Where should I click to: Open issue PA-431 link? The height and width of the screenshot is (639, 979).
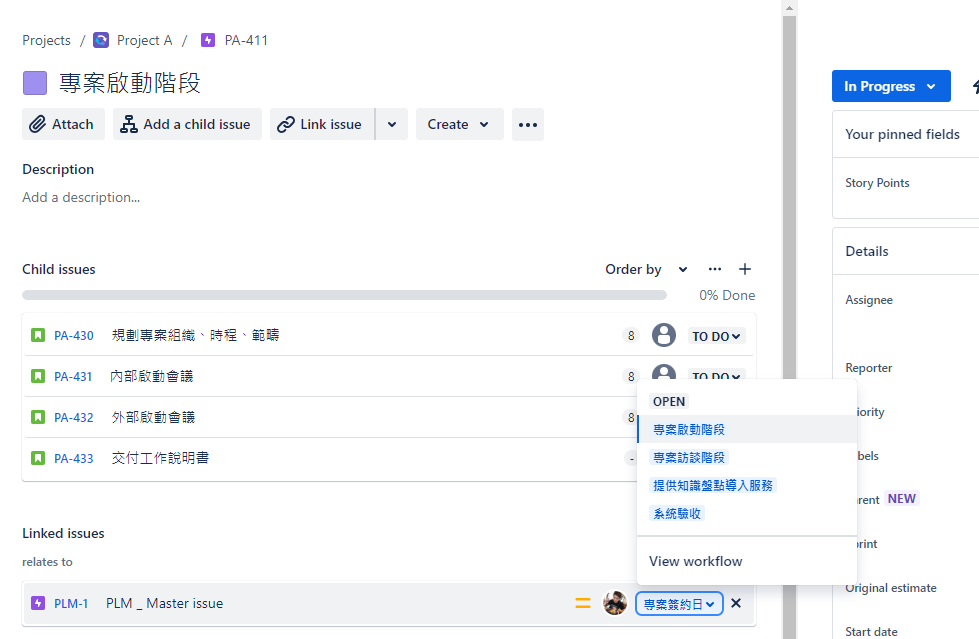pos(73,377)
